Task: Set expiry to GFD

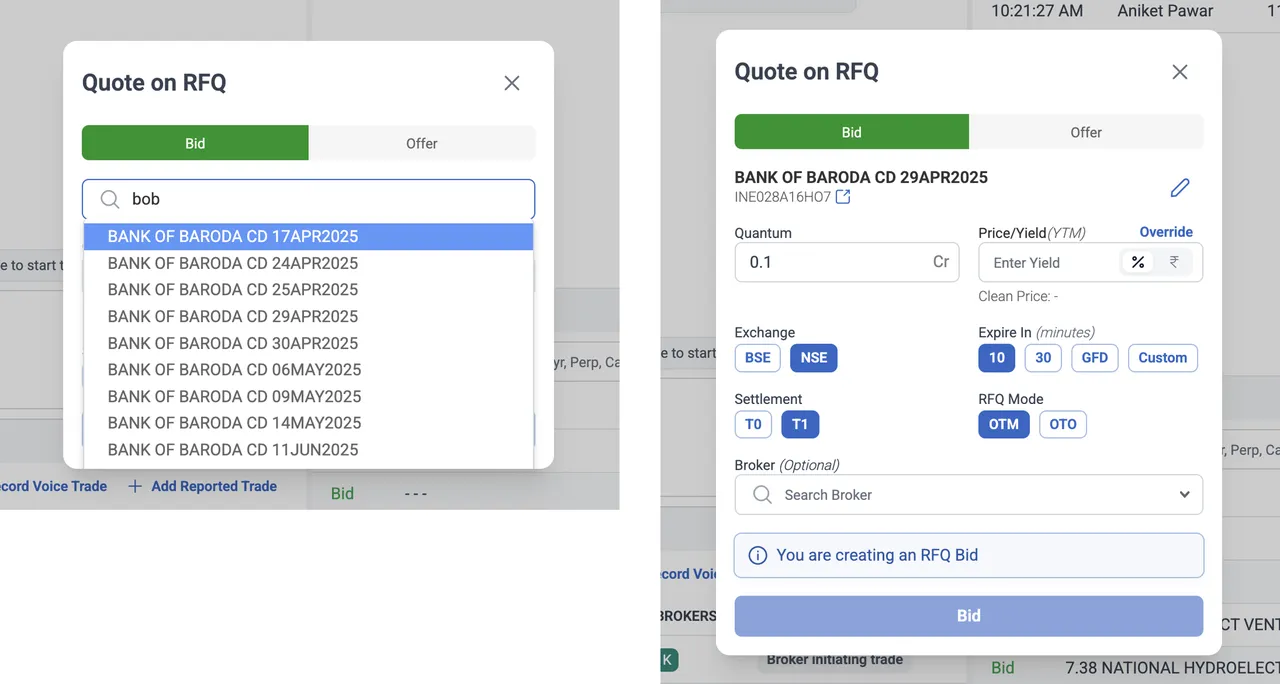Action: [x=1095, y=357]
